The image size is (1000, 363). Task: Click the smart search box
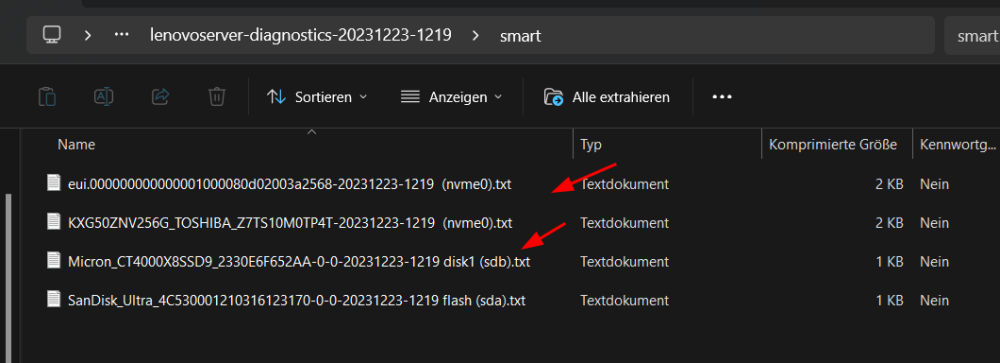point(972,35)
